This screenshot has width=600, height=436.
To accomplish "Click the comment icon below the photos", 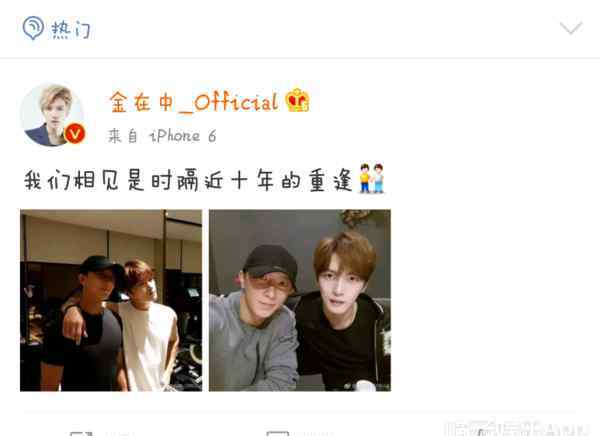I will point(278,433).
